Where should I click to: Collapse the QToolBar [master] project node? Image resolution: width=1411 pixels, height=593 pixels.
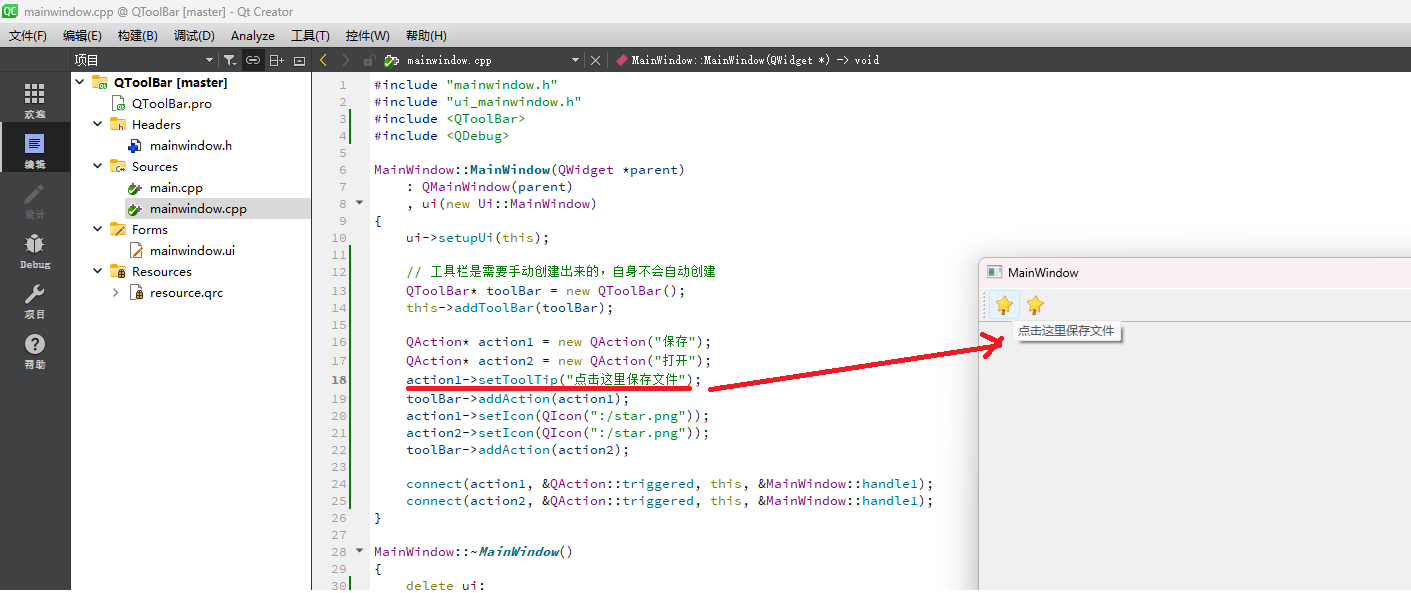[80, 82]
